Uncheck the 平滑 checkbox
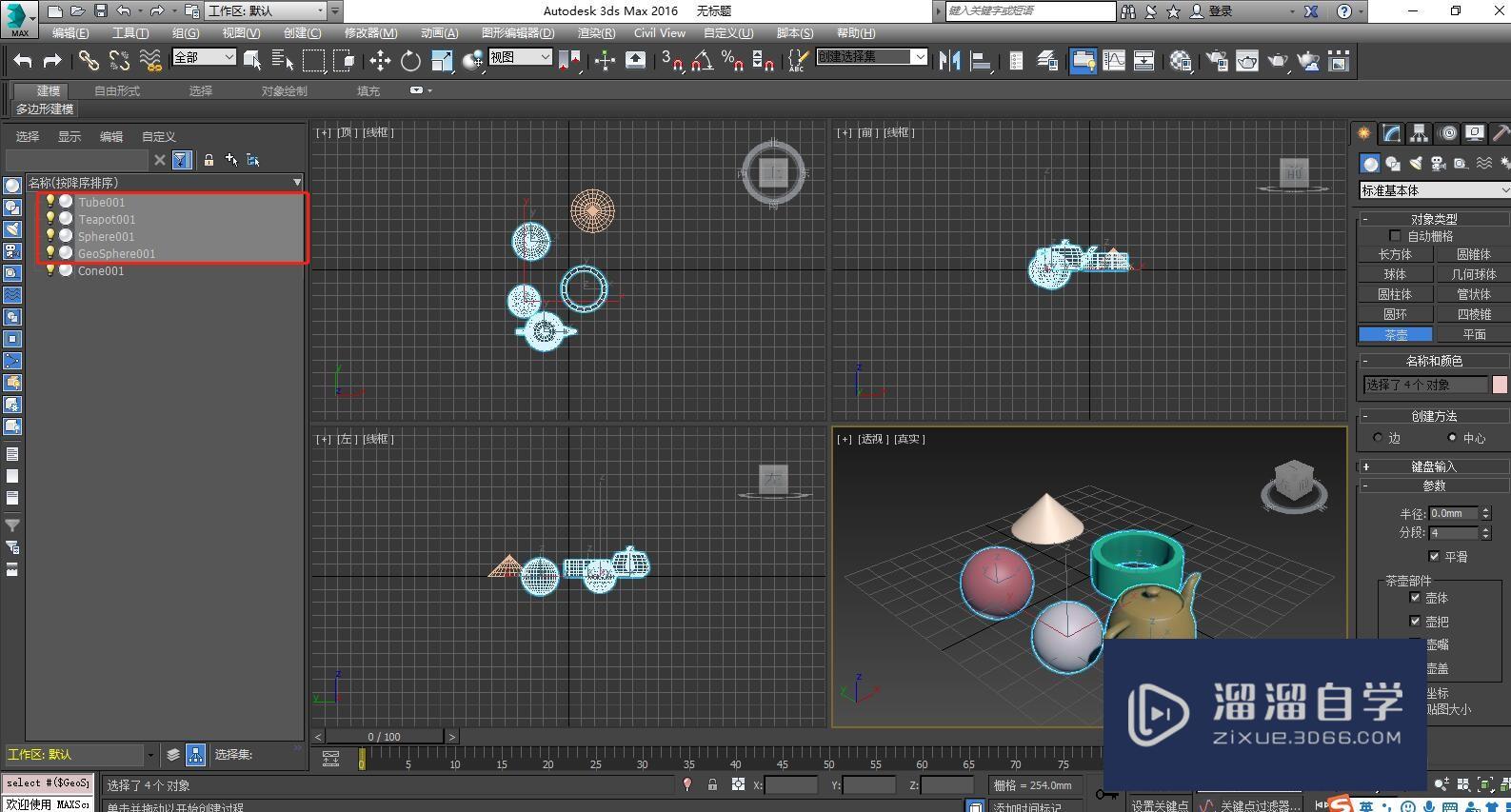 1434,557
